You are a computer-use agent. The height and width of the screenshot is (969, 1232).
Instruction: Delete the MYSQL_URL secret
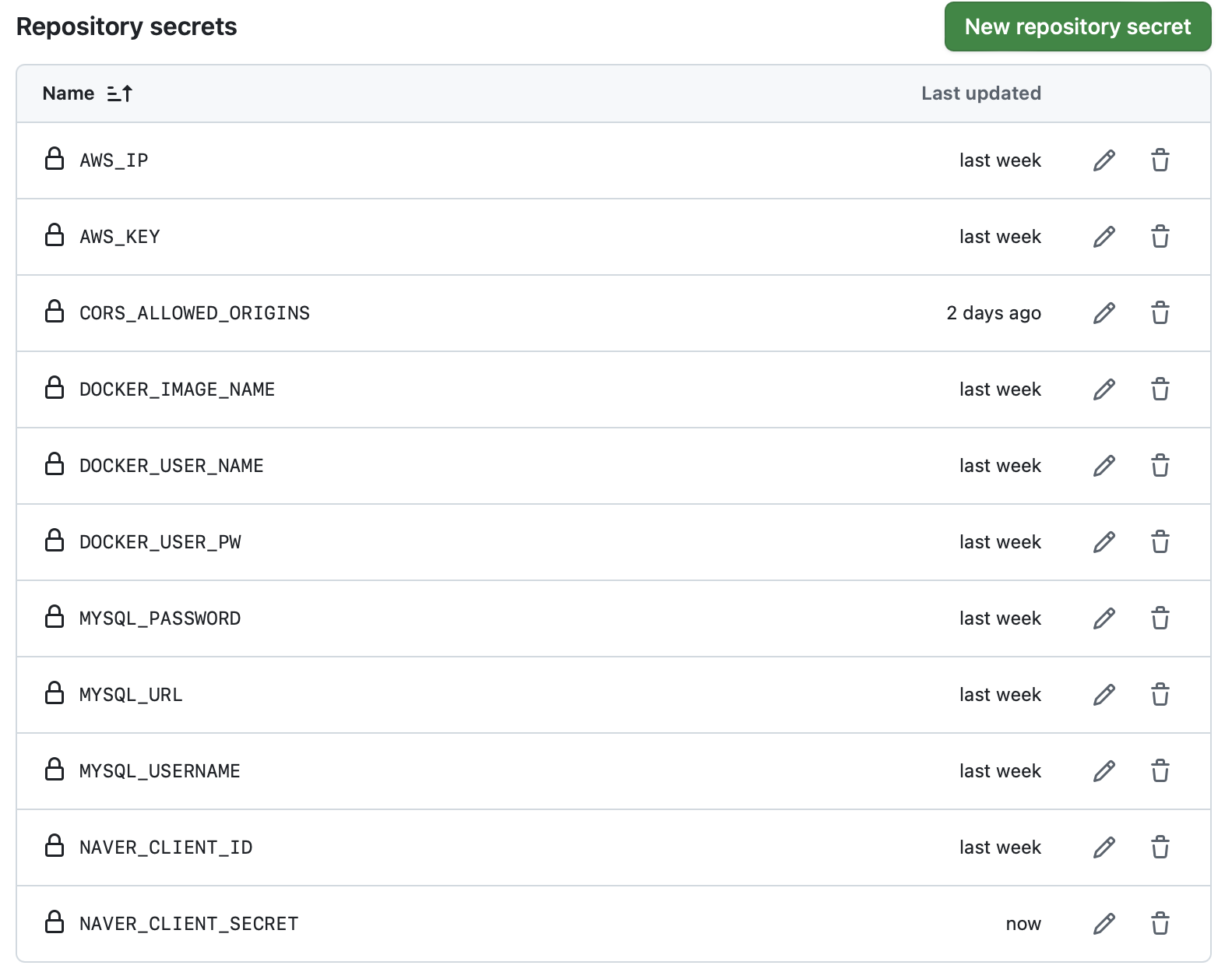coord(1160,695)
